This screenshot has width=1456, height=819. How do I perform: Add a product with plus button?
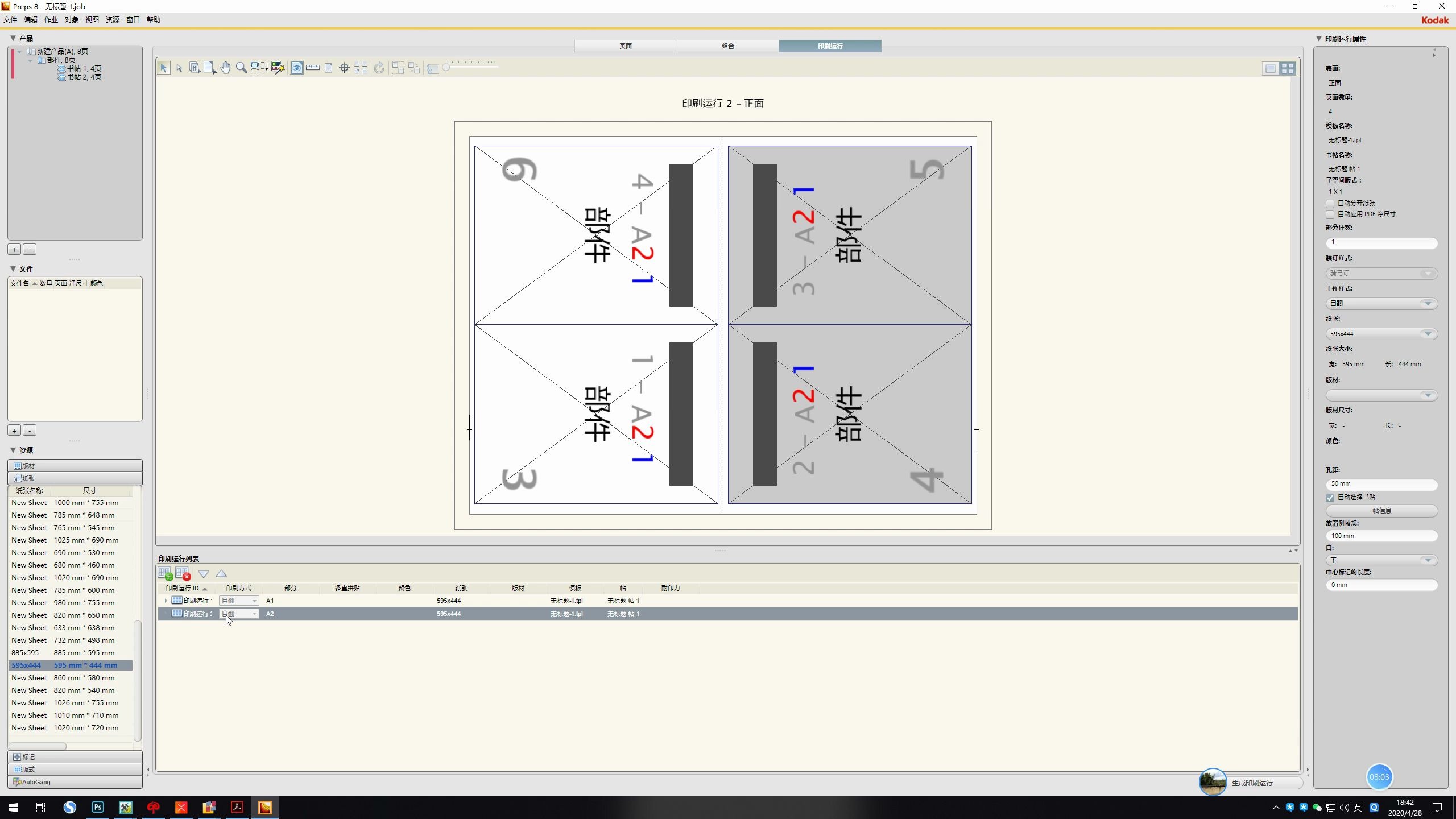coord(14,249)
